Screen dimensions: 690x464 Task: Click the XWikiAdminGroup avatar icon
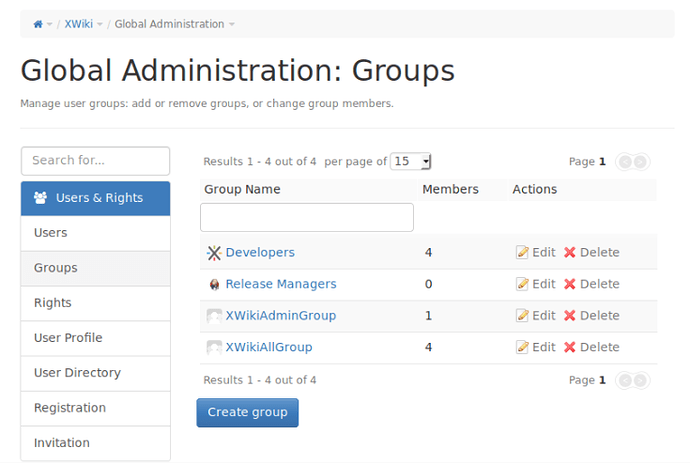click(x=214, y=316)
